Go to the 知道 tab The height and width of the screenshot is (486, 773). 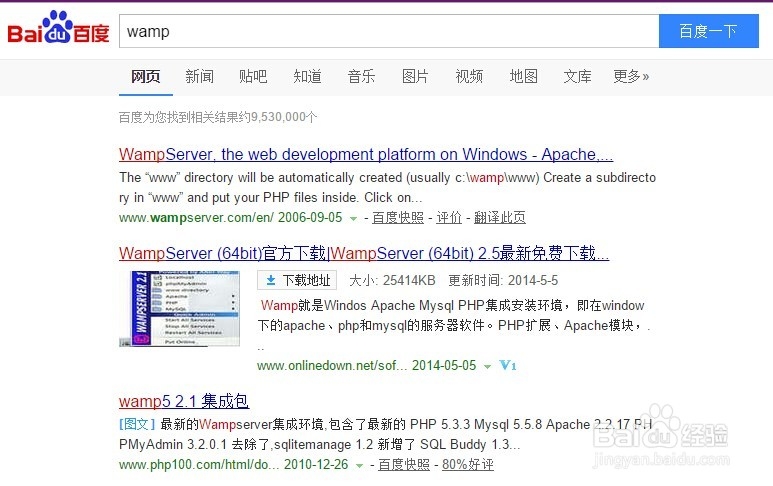307,76
